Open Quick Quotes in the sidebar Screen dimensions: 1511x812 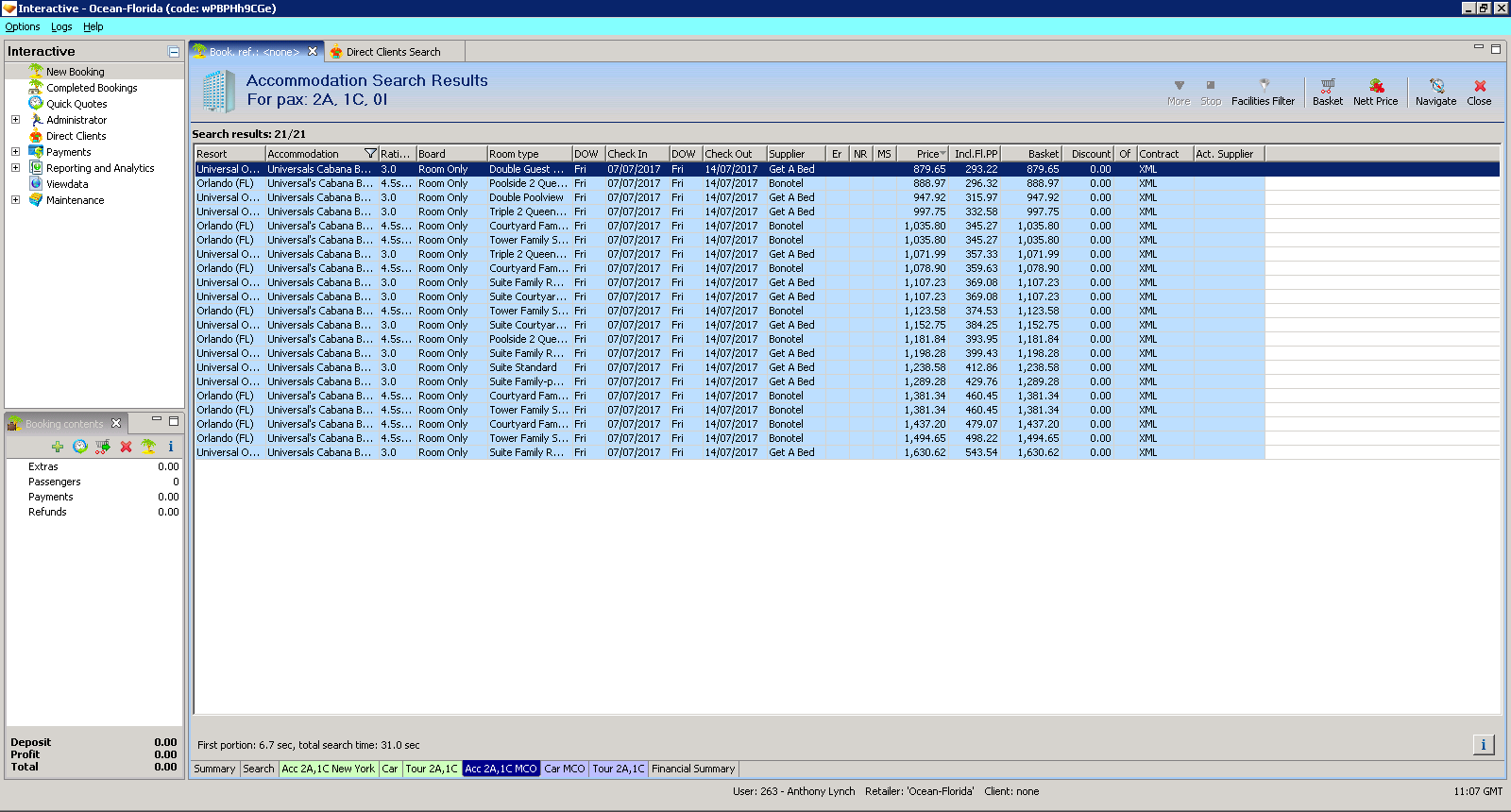76,104
